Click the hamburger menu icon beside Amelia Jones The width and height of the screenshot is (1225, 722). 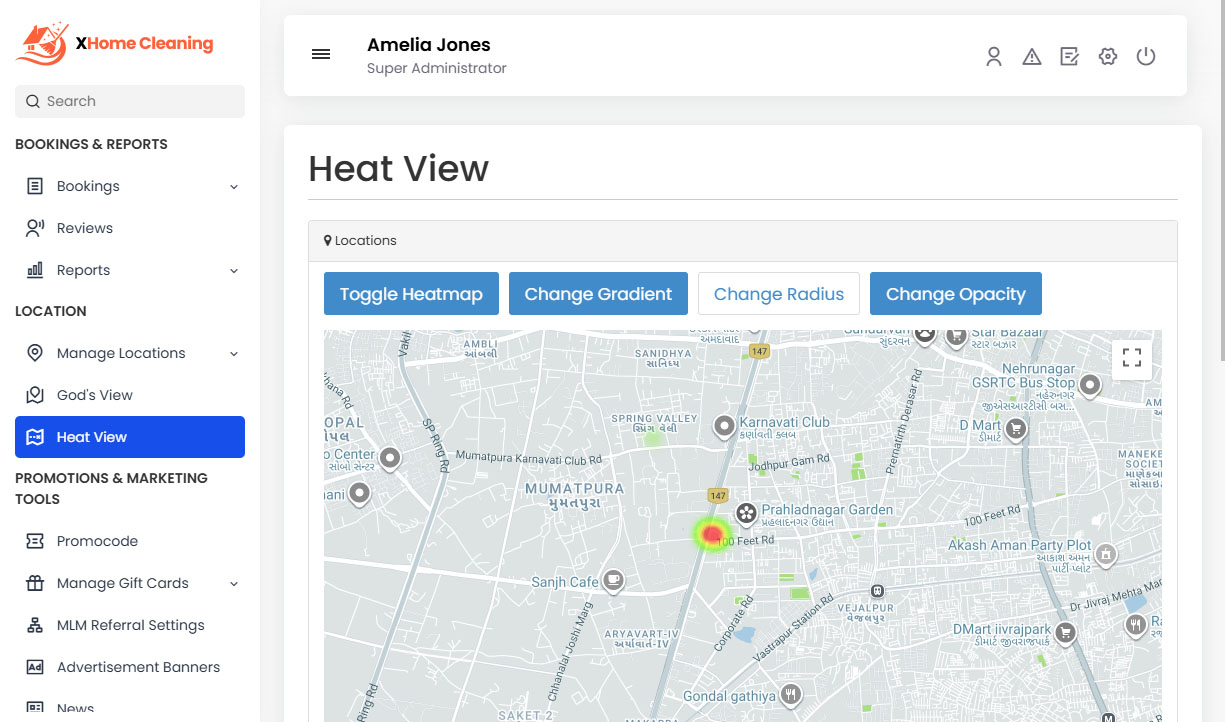pyautogui.click(x=321, y=54)
